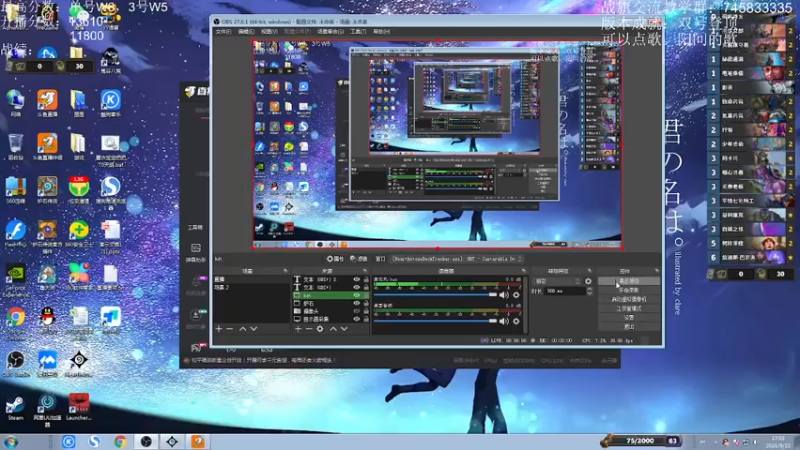The image size is (800, 450).
Task: Open Steam desktop shortcut
Action: coord(15,408)
